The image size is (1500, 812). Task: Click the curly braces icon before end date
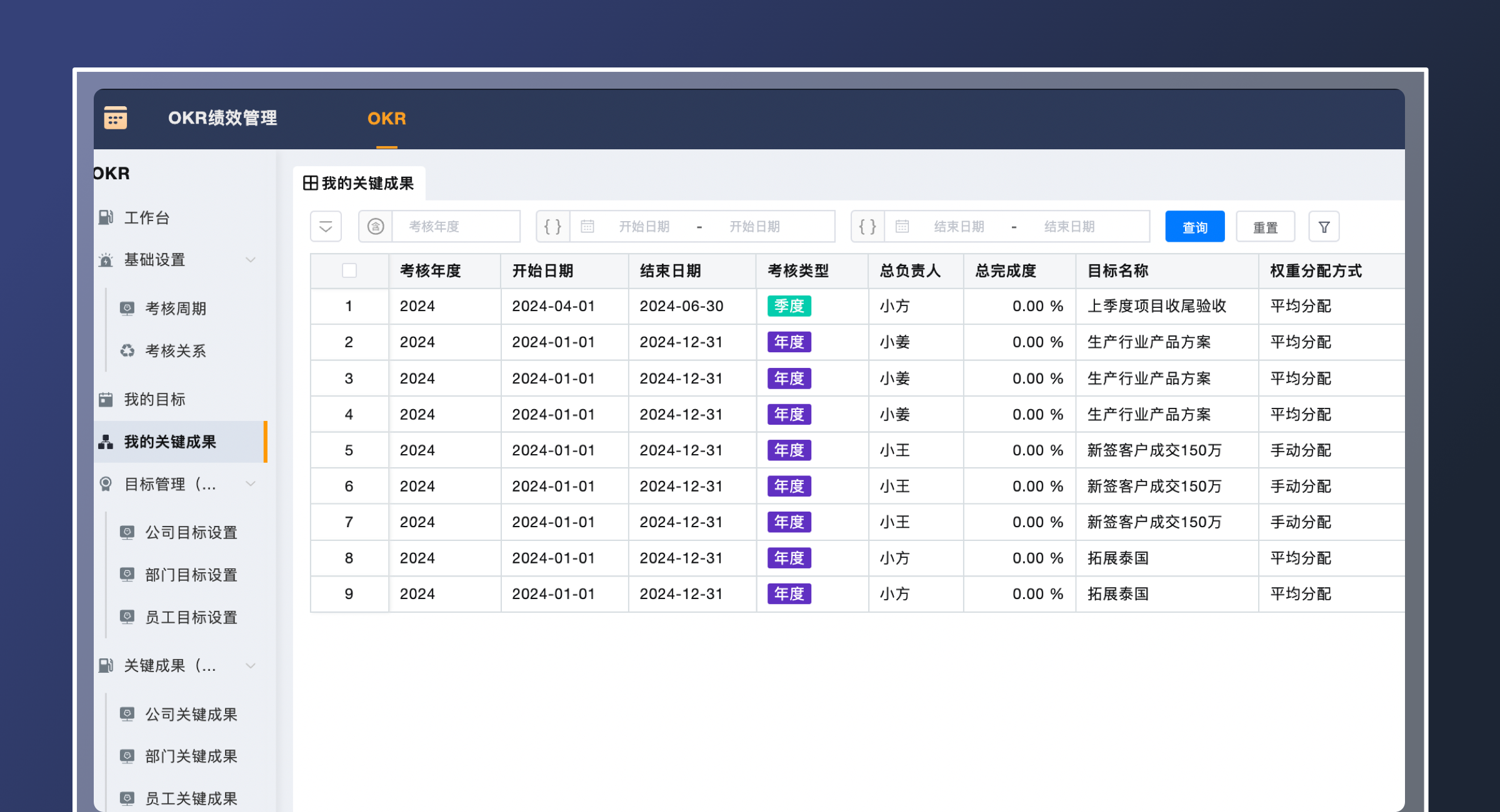[867, 227]
